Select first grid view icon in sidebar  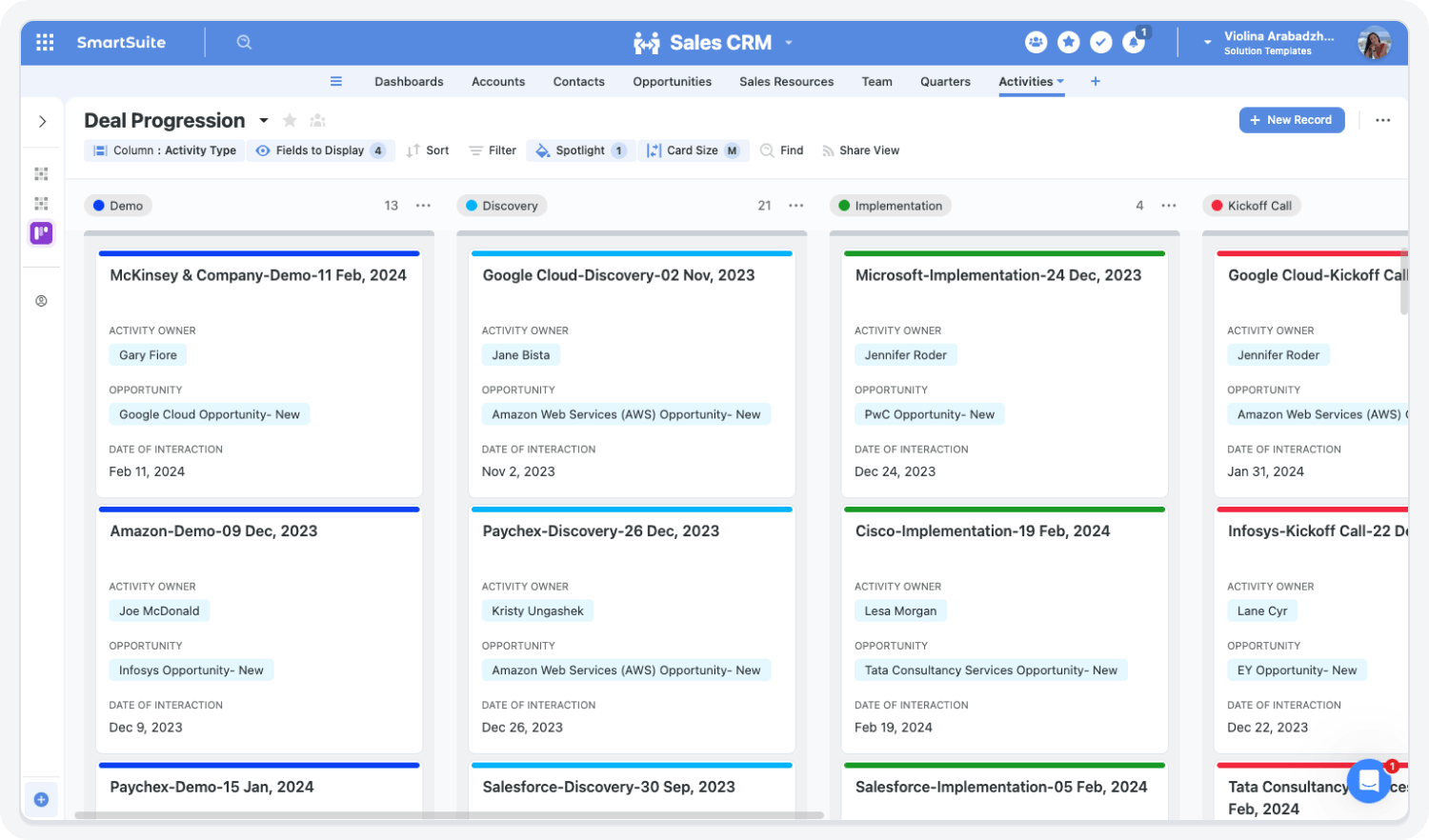pos(41,174)
